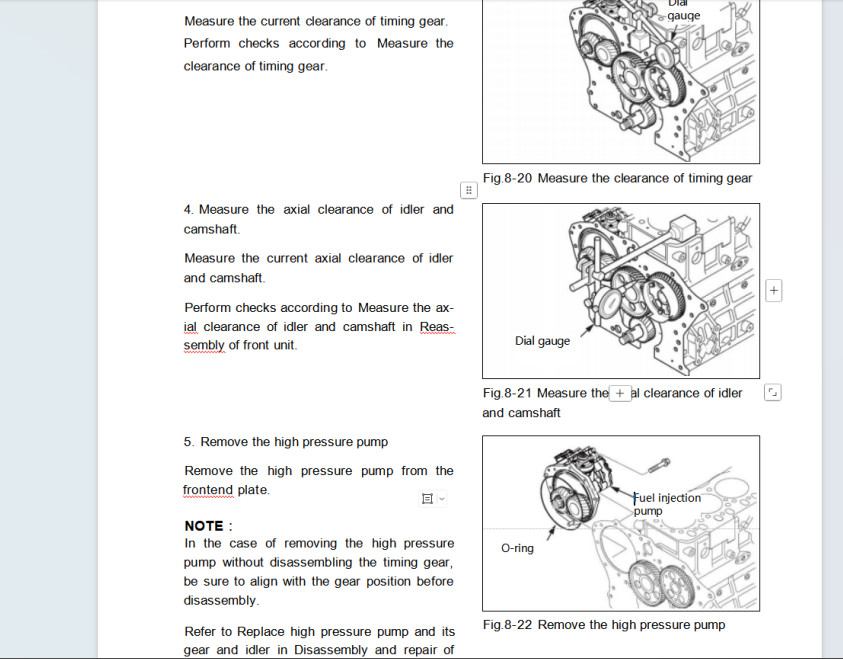This screenshot has width=843, height=659.
Task: Click the plus button inside Fig.8-21 caption
Action: point(619,393)
